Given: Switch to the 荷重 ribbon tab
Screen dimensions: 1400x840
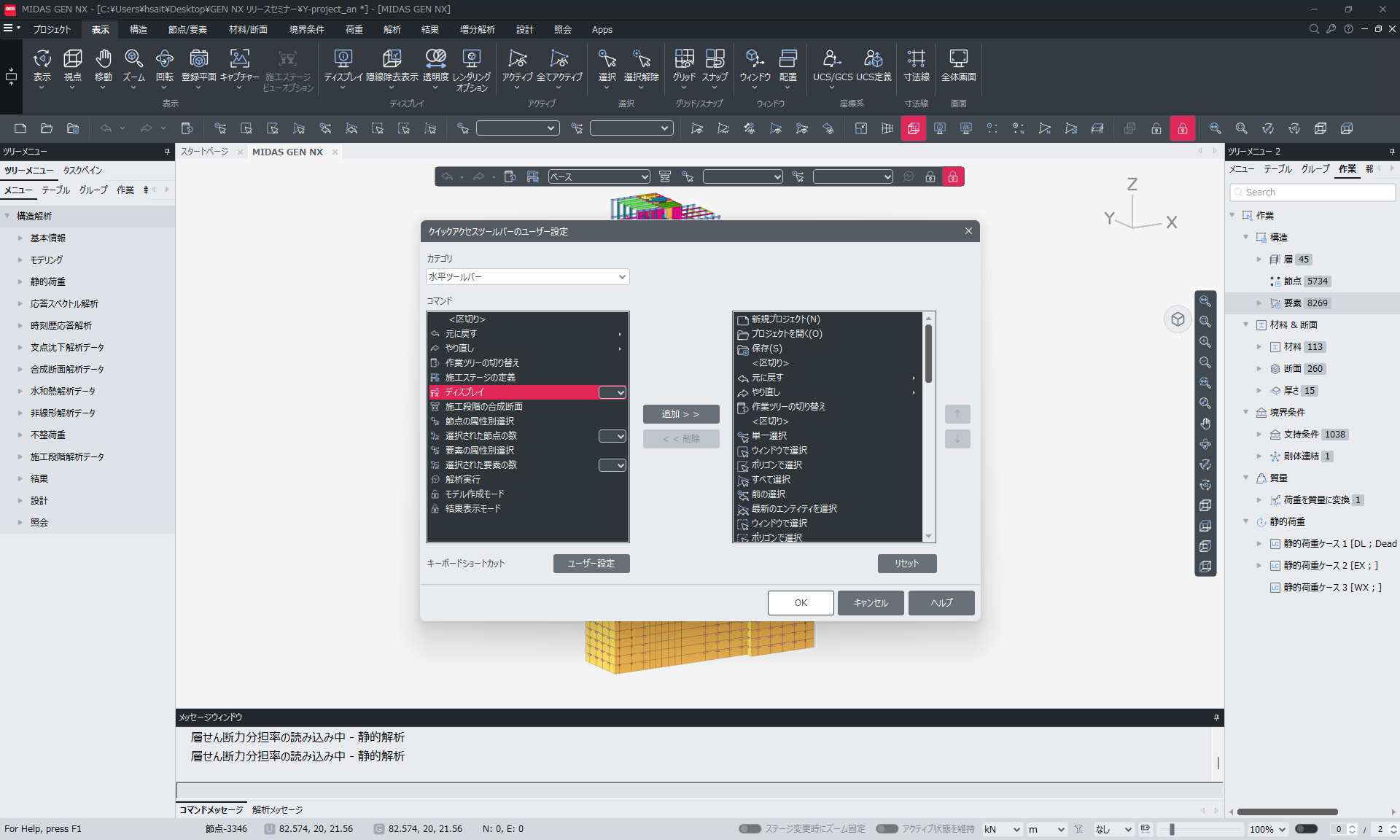Looking at the screenshot, I should (354, 30).
